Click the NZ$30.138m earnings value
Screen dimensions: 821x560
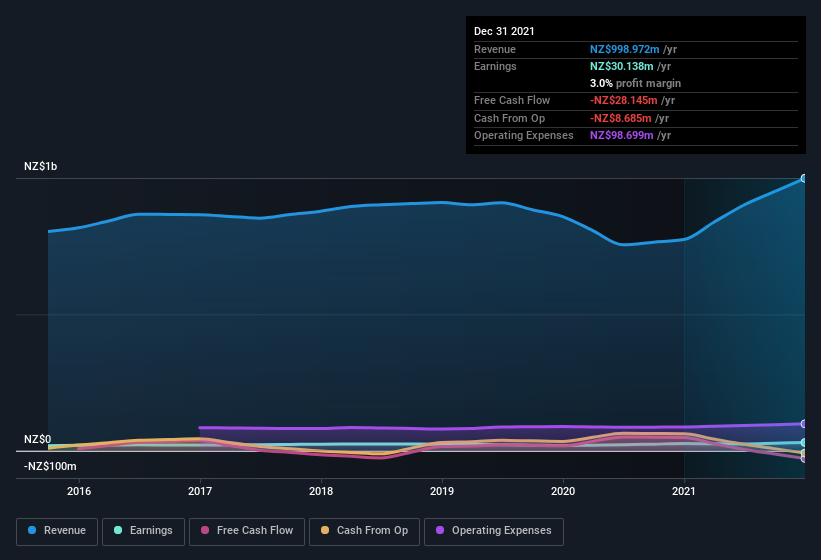click(622, 66)
